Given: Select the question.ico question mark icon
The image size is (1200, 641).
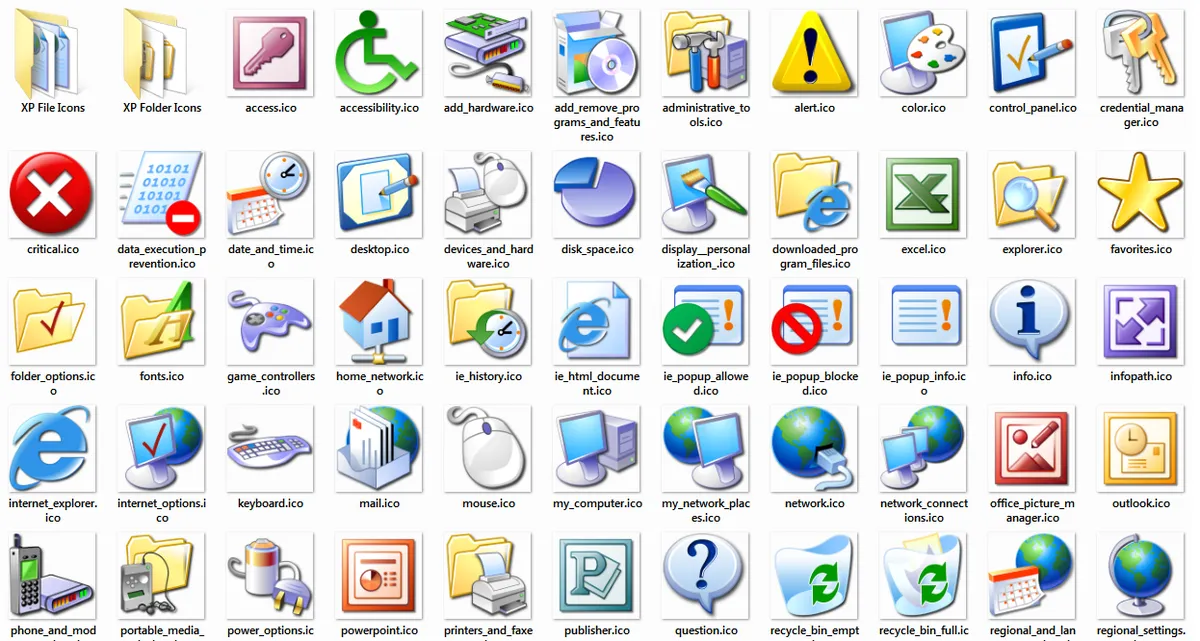Looking at the screenshot, I should (x=706, y=576).
